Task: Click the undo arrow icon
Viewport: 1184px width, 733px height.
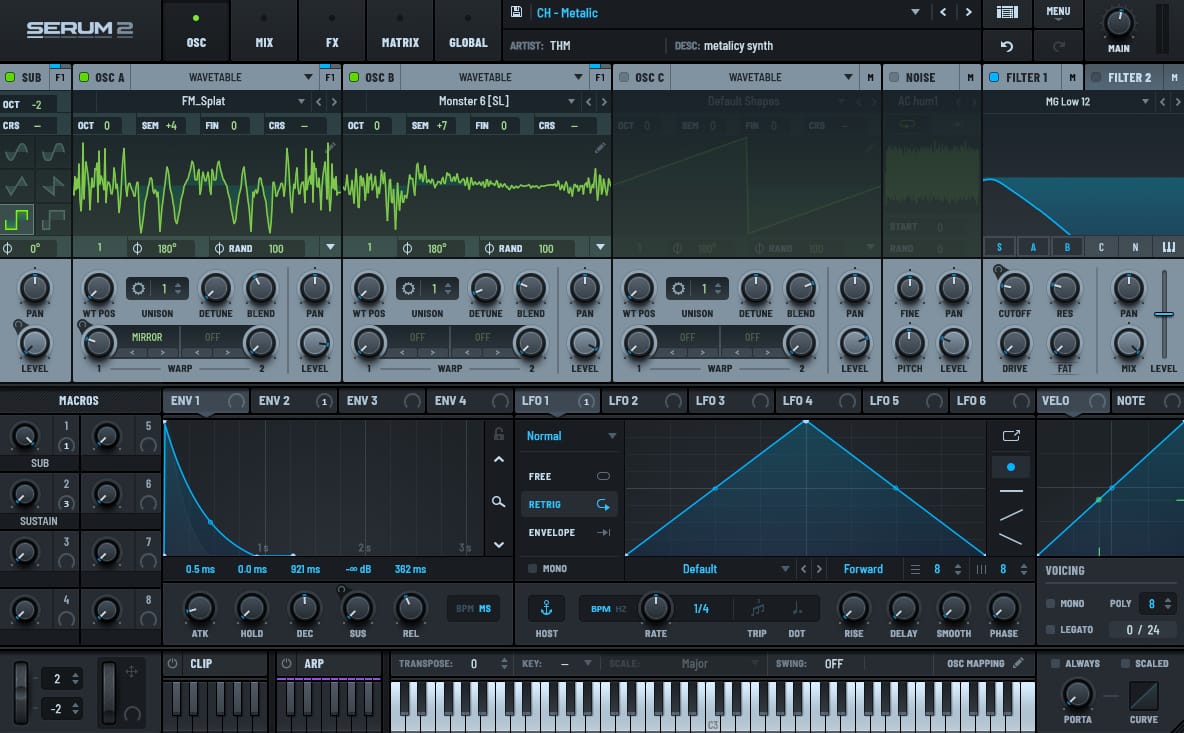Action: pos(1007,46)
